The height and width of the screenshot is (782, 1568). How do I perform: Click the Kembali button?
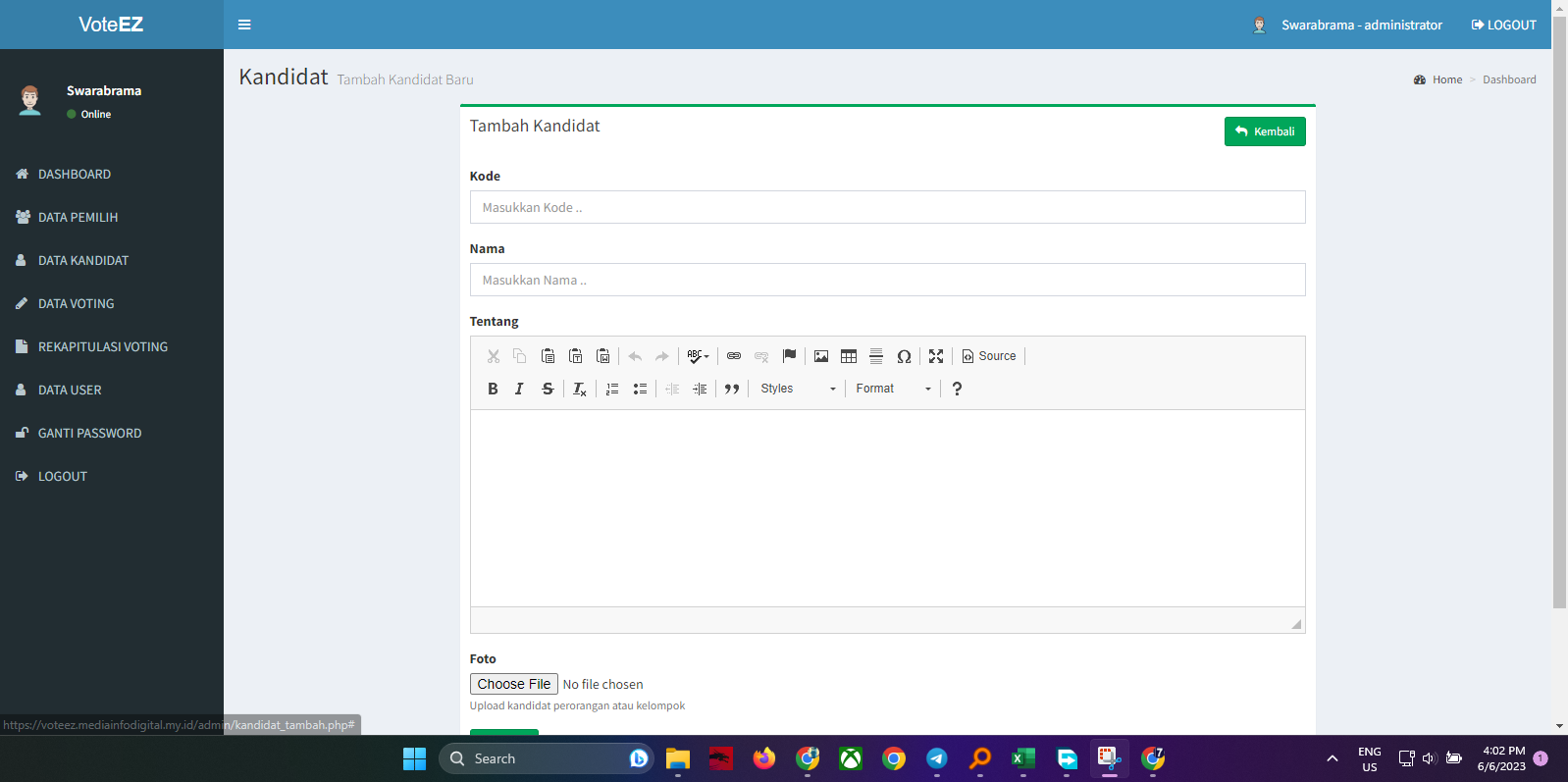click(1265, 131)
